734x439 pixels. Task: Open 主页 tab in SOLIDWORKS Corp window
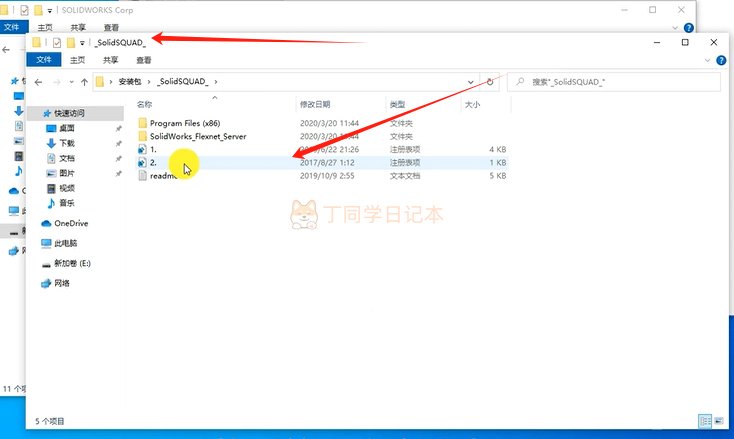pos(45,28)
